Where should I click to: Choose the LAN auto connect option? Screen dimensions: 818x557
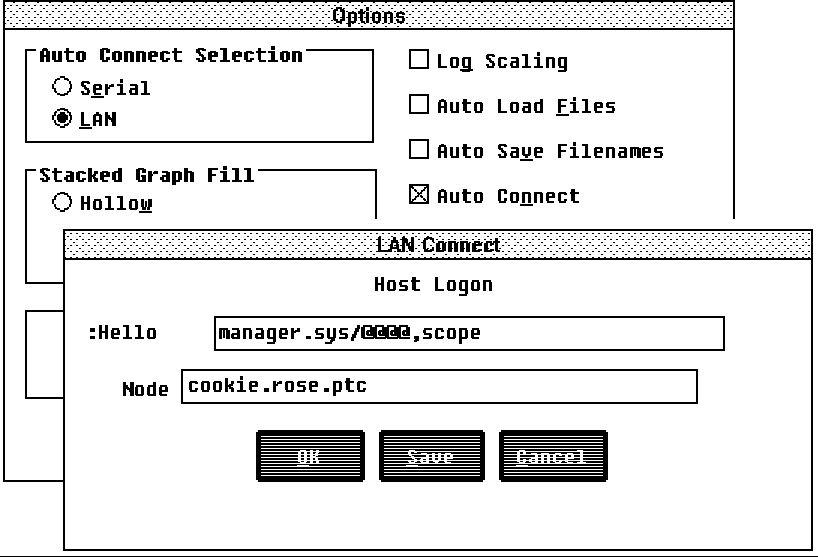pos(62,119)
